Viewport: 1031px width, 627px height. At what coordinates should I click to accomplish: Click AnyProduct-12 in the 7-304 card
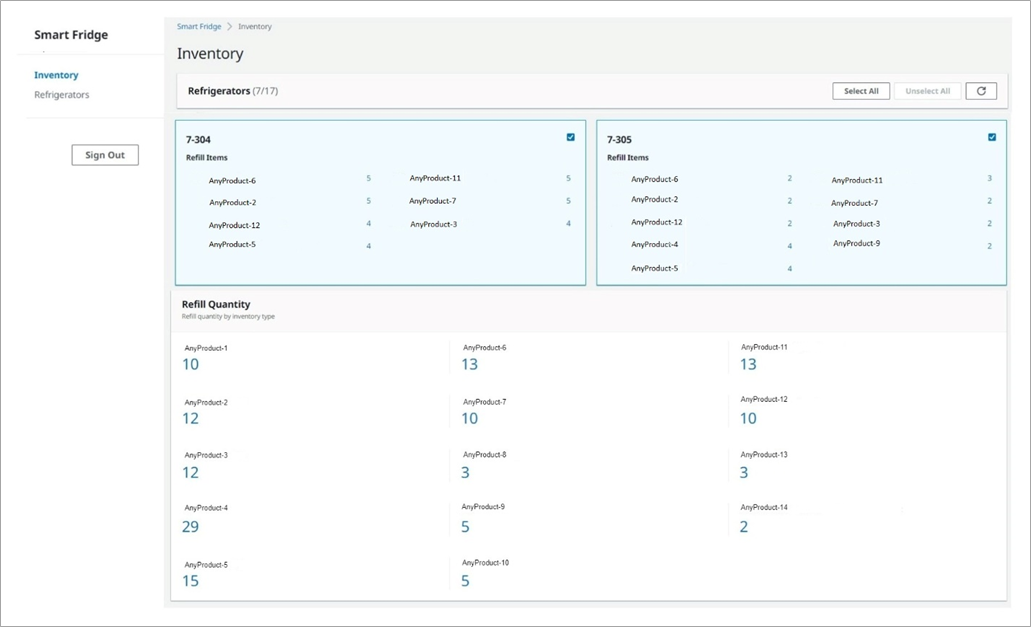[234, 225]
